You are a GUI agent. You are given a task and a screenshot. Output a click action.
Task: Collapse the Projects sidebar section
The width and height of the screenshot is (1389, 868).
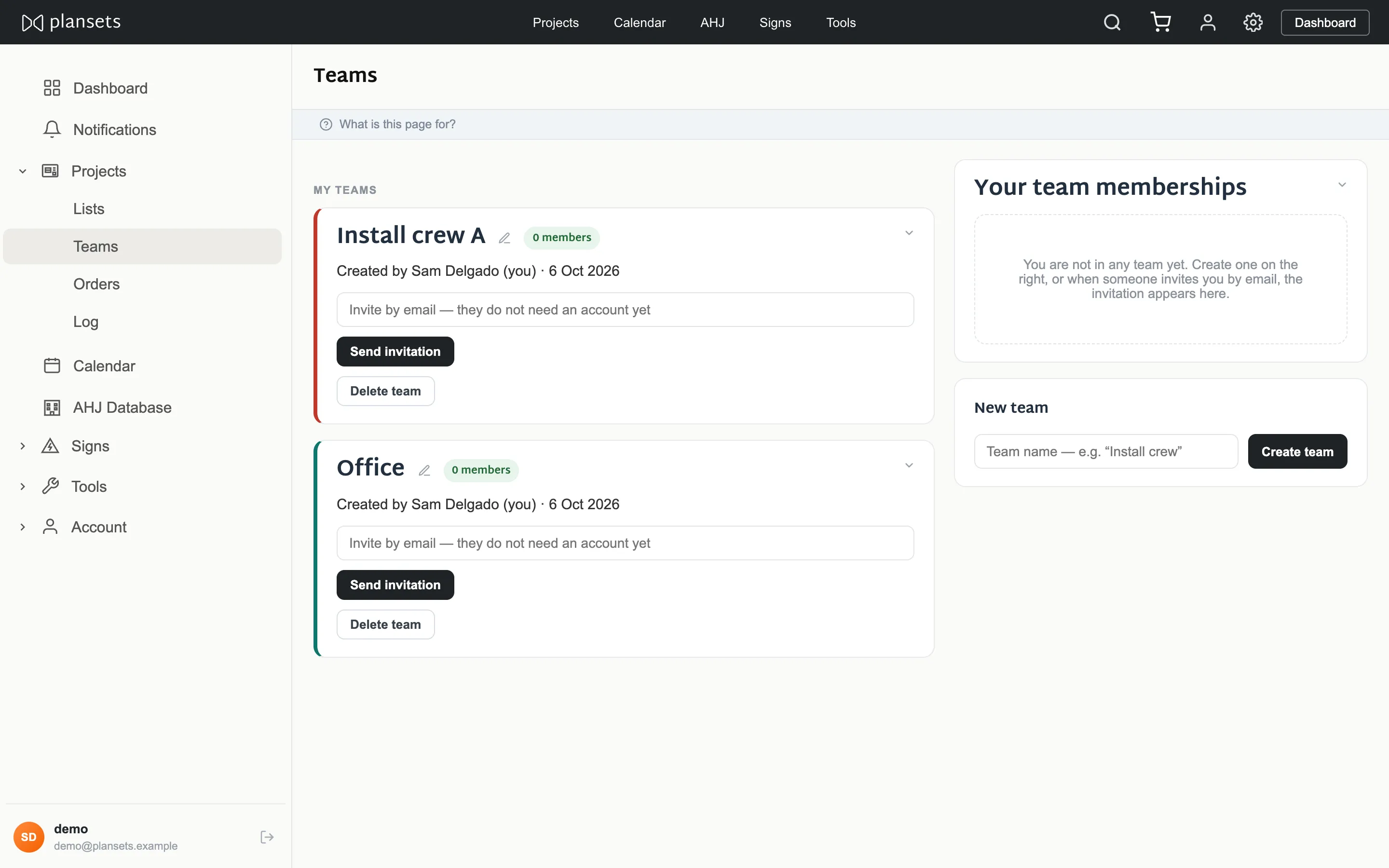coord(22,171)
